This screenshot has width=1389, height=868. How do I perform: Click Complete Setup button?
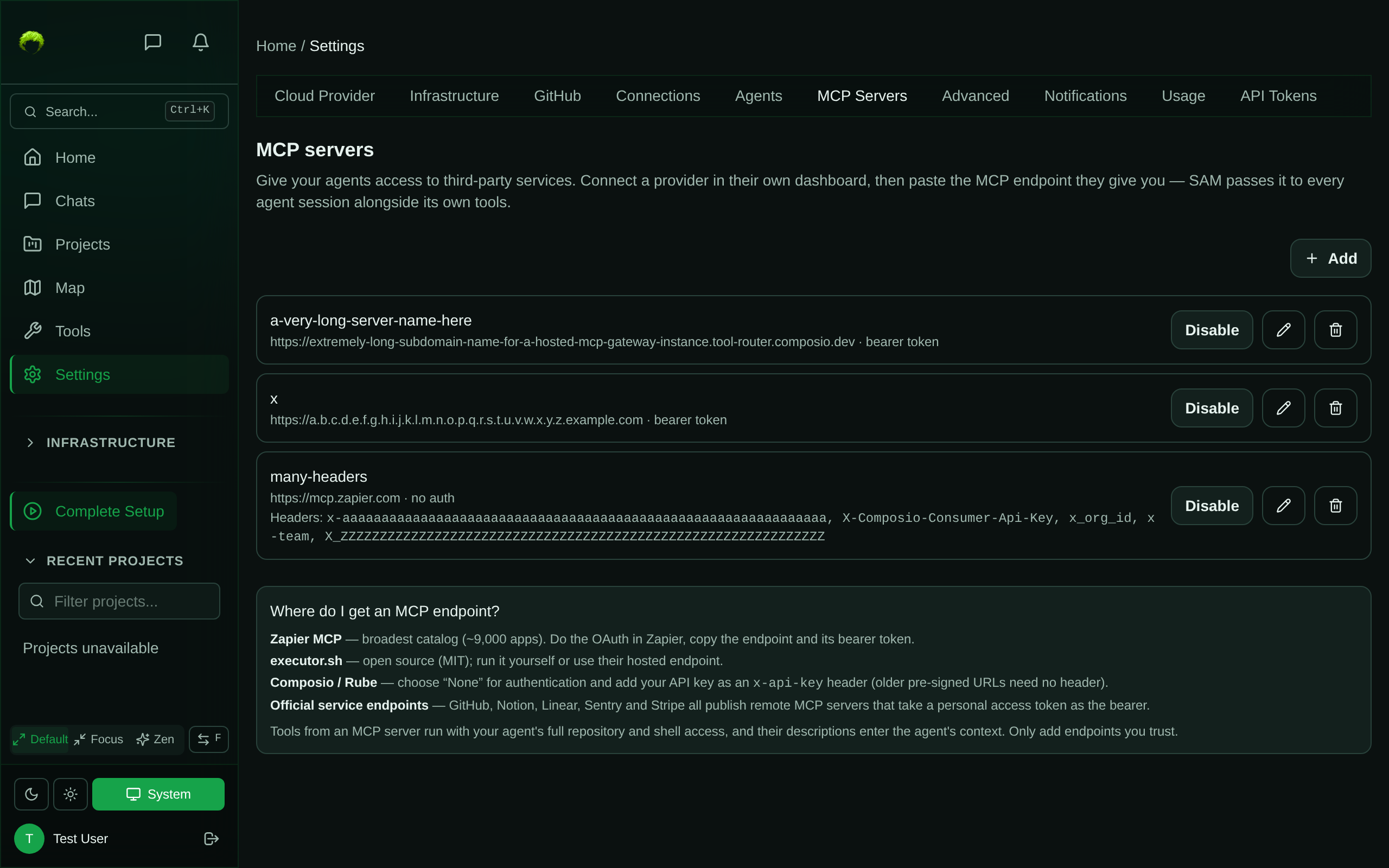(93, 511)
